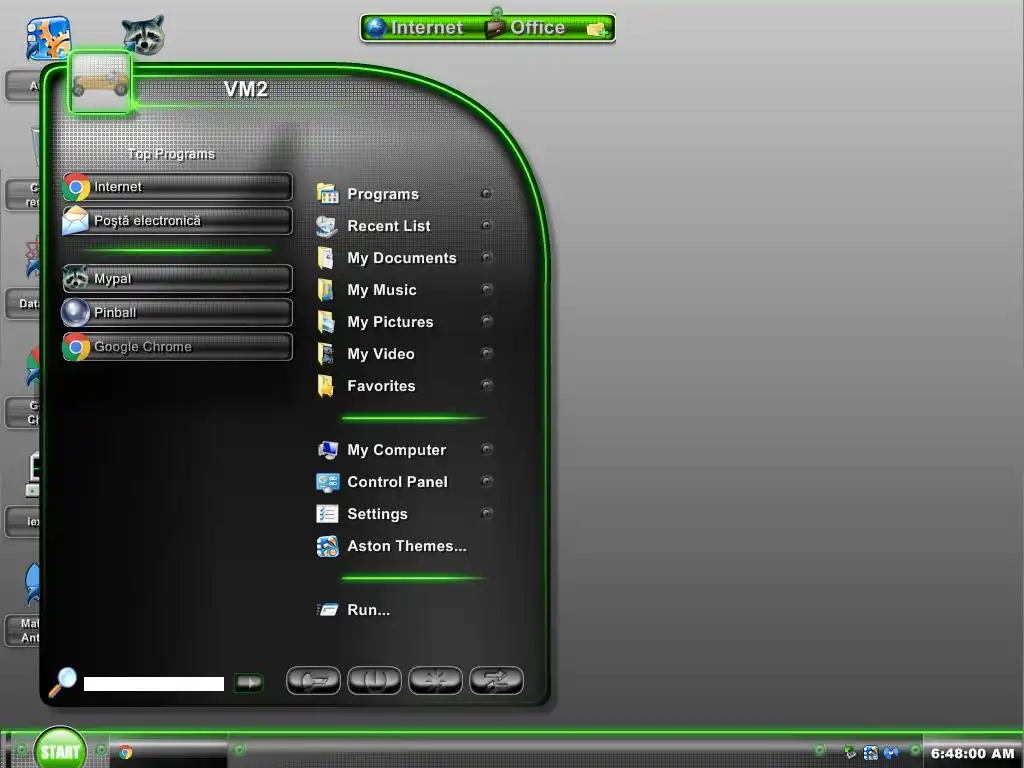Click the Favorites star folder icon

click(x=326, y=386)
